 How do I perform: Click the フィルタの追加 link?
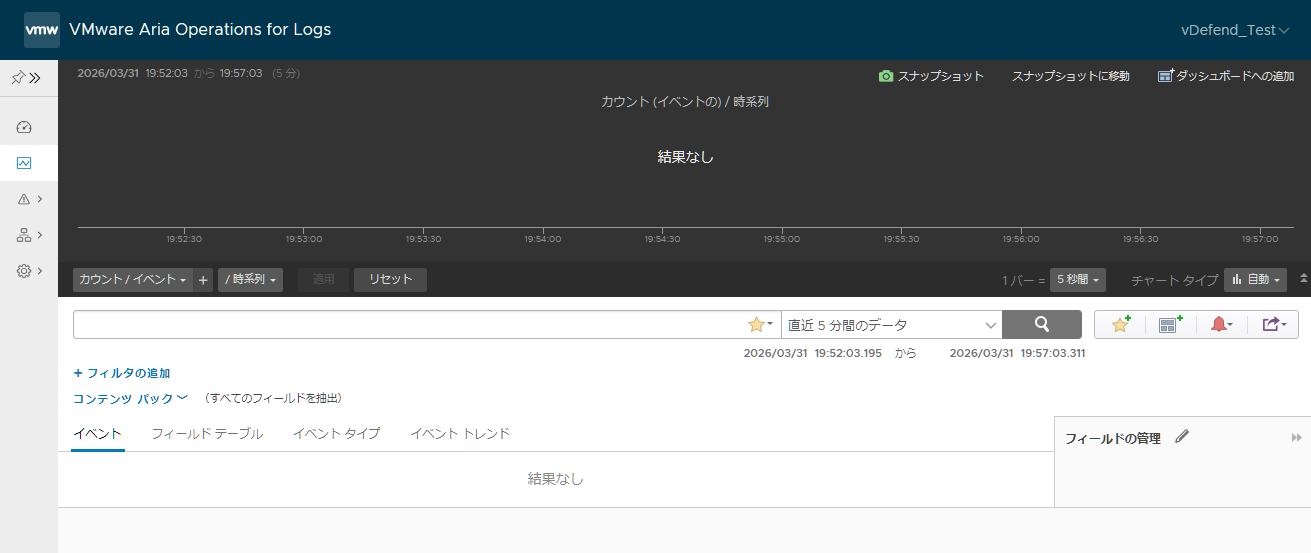click(x=122, y=373)
